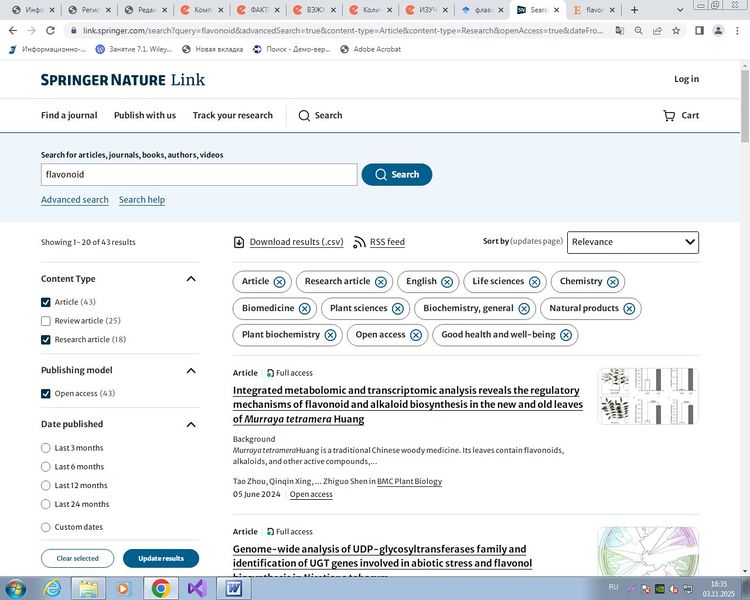Open the Relevance sort dropdown
Screen dimensions: 750x600
[632, 242]
